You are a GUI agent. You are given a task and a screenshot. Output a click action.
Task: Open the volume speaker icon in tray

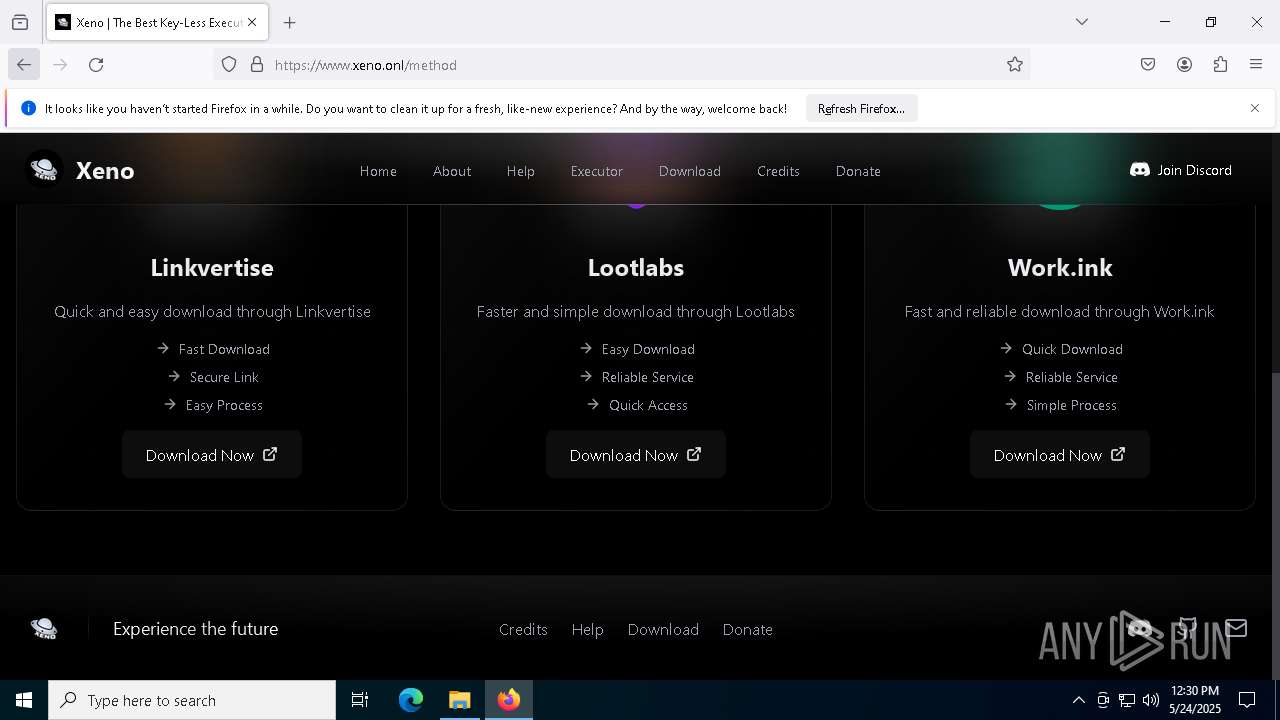pos(1151,700)
